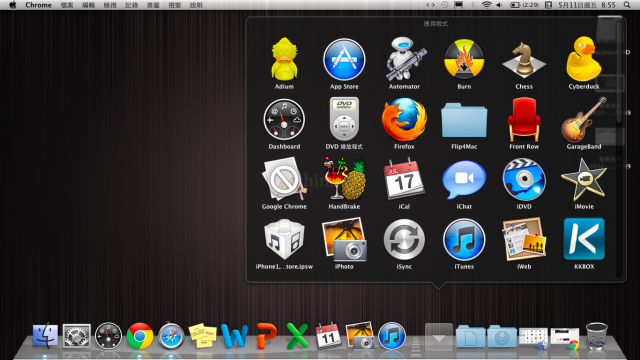640x360 pixels.
Task: Click the Dashboard icon in the Dock
Action: [x=108, y=336]
